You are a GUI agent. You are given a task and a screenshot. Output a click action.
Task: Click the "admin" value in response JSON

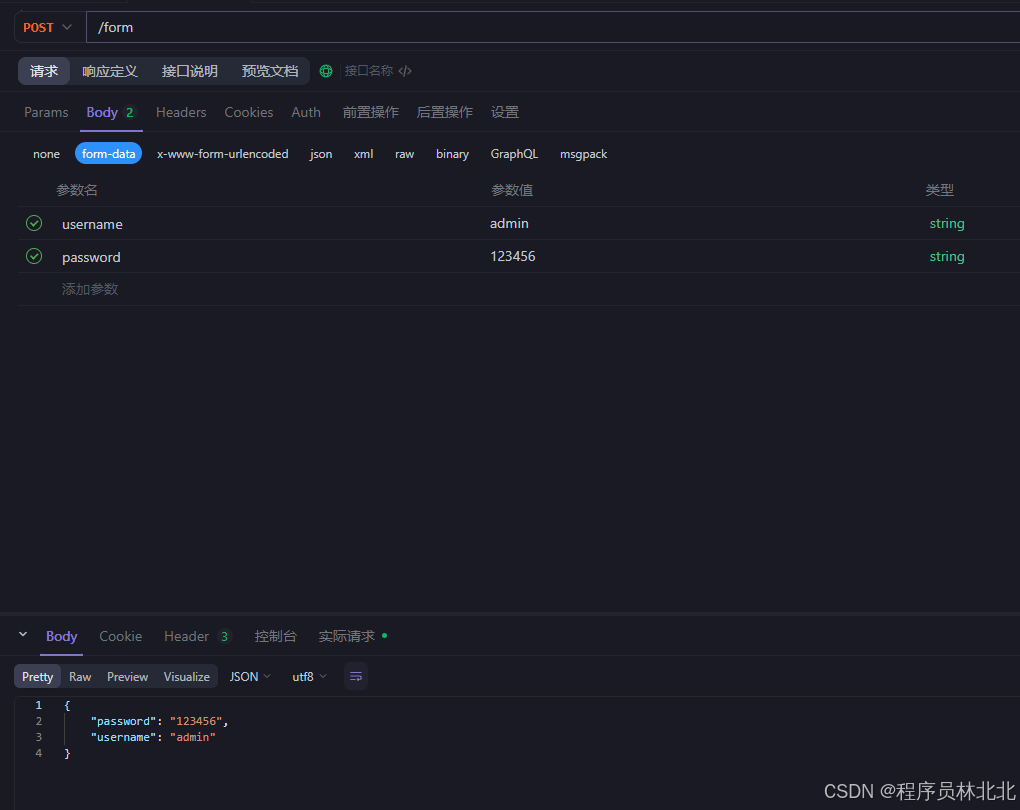pyautogui.click(x=193, y=737)
